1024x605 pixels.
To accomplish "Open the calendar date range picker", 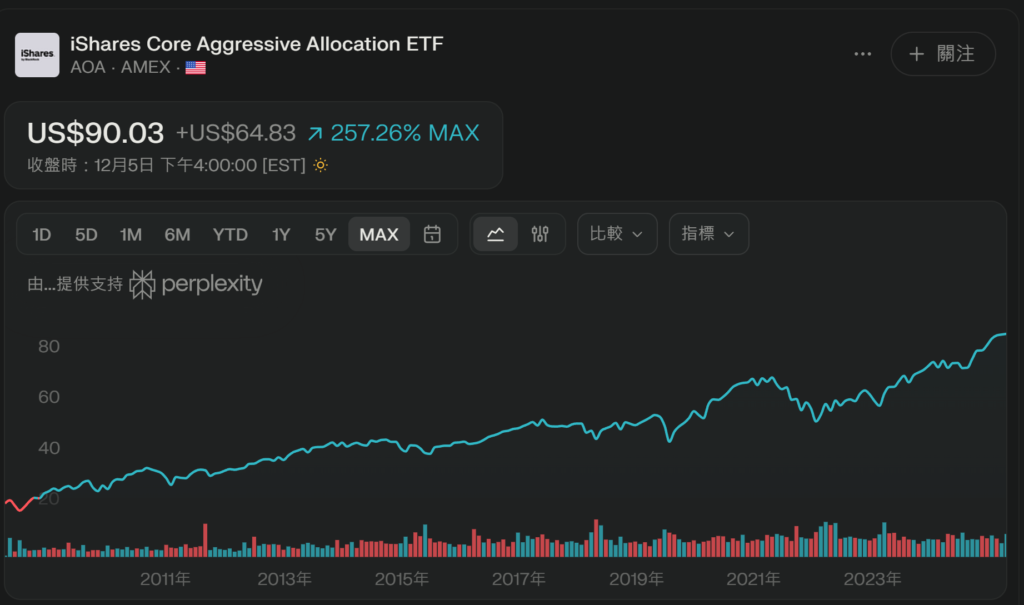I will (432, 234).
